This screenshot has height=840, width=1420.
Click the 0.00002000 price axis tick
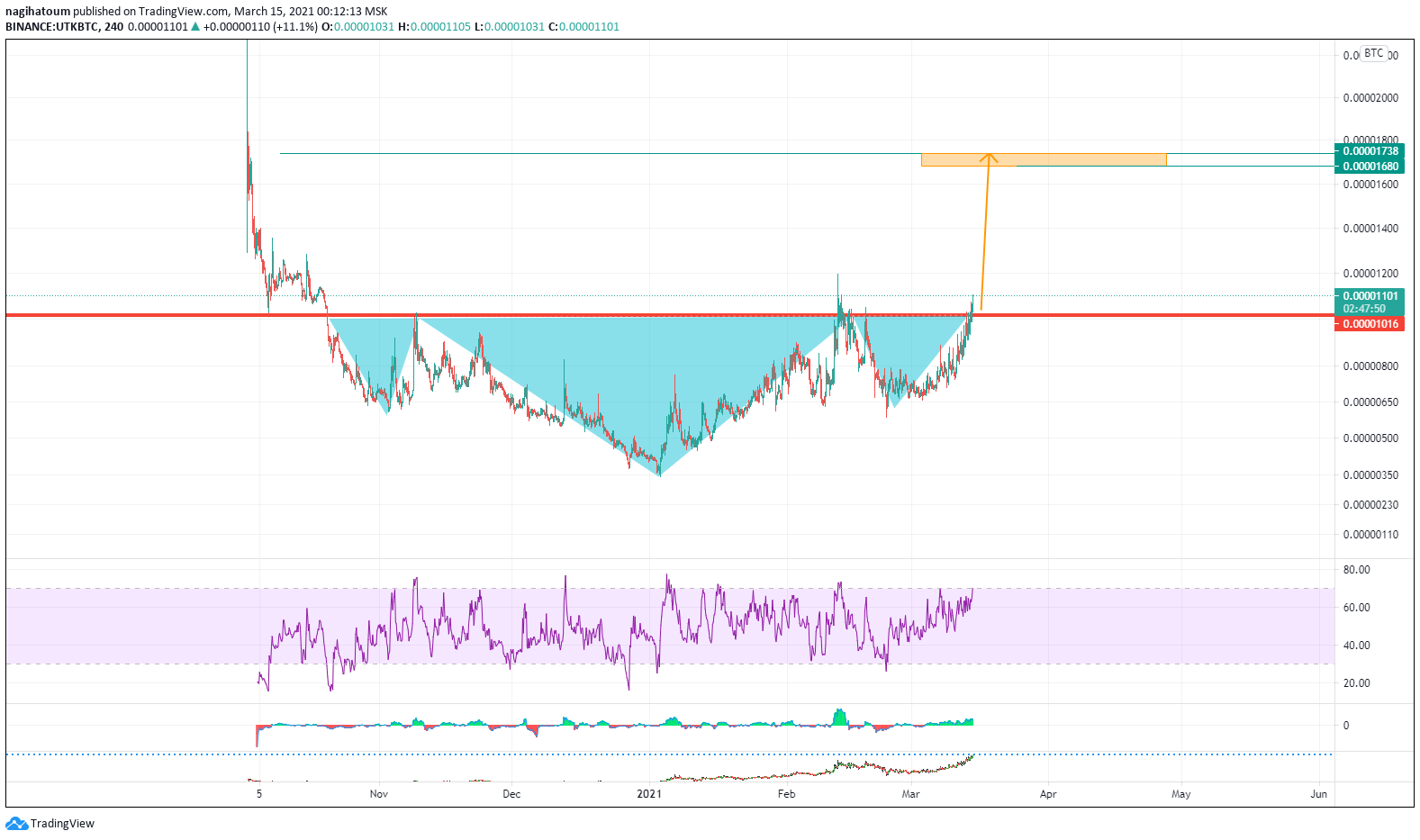pos(1370,98)
